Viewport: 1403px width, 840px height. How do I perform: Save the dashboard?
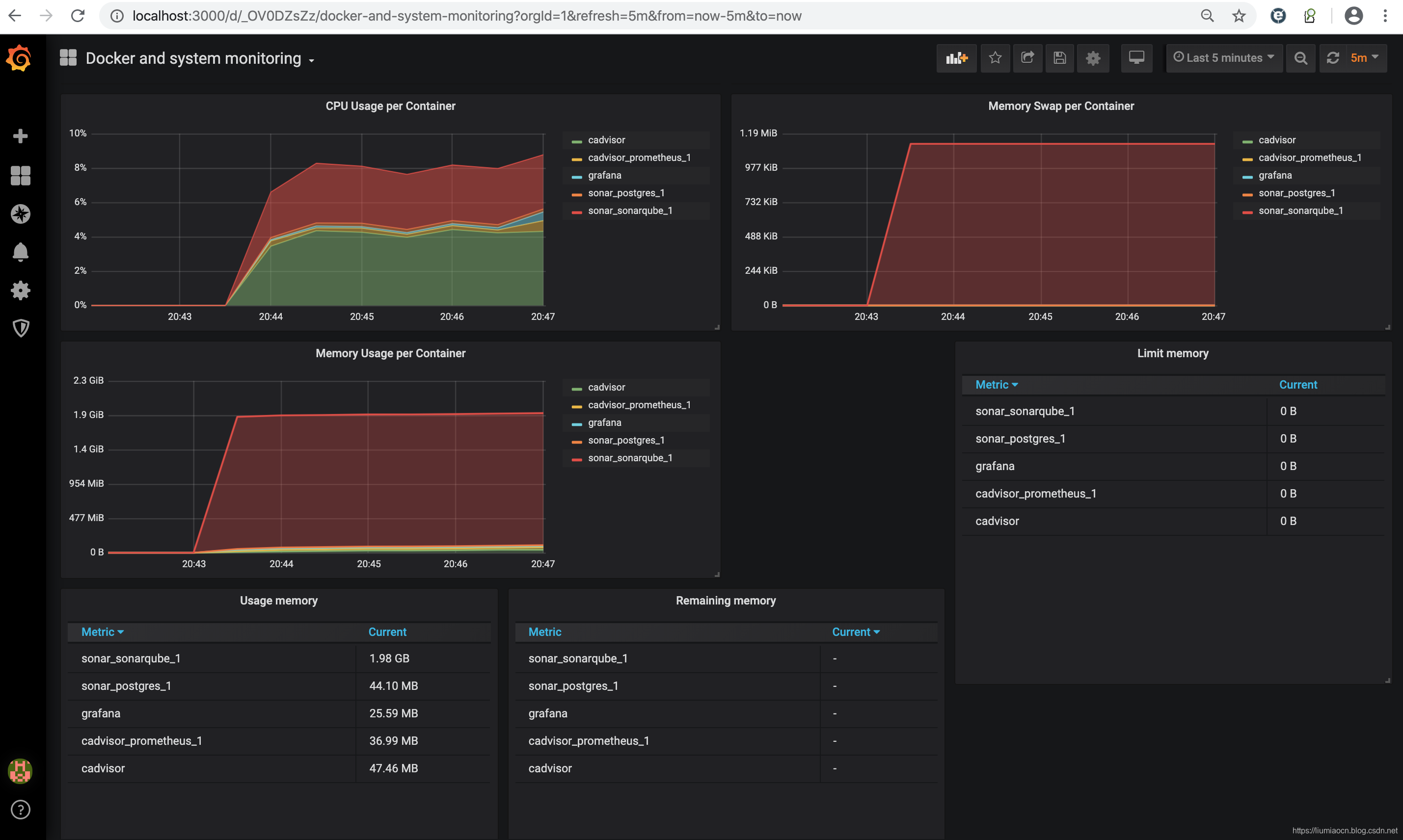(x=1059, y=58)
